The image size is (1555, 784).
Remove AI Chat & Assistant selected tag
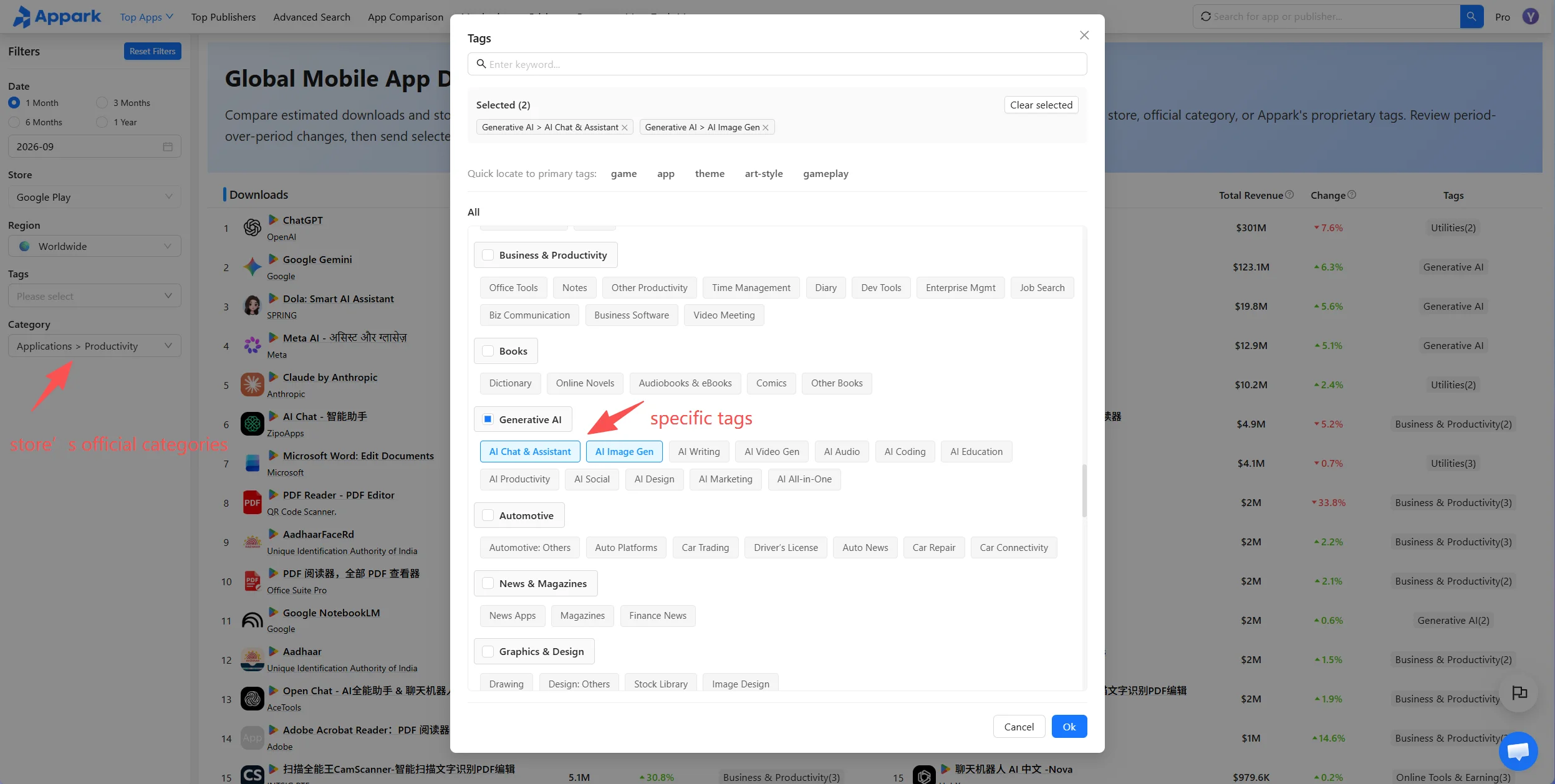tap(625, 128)
